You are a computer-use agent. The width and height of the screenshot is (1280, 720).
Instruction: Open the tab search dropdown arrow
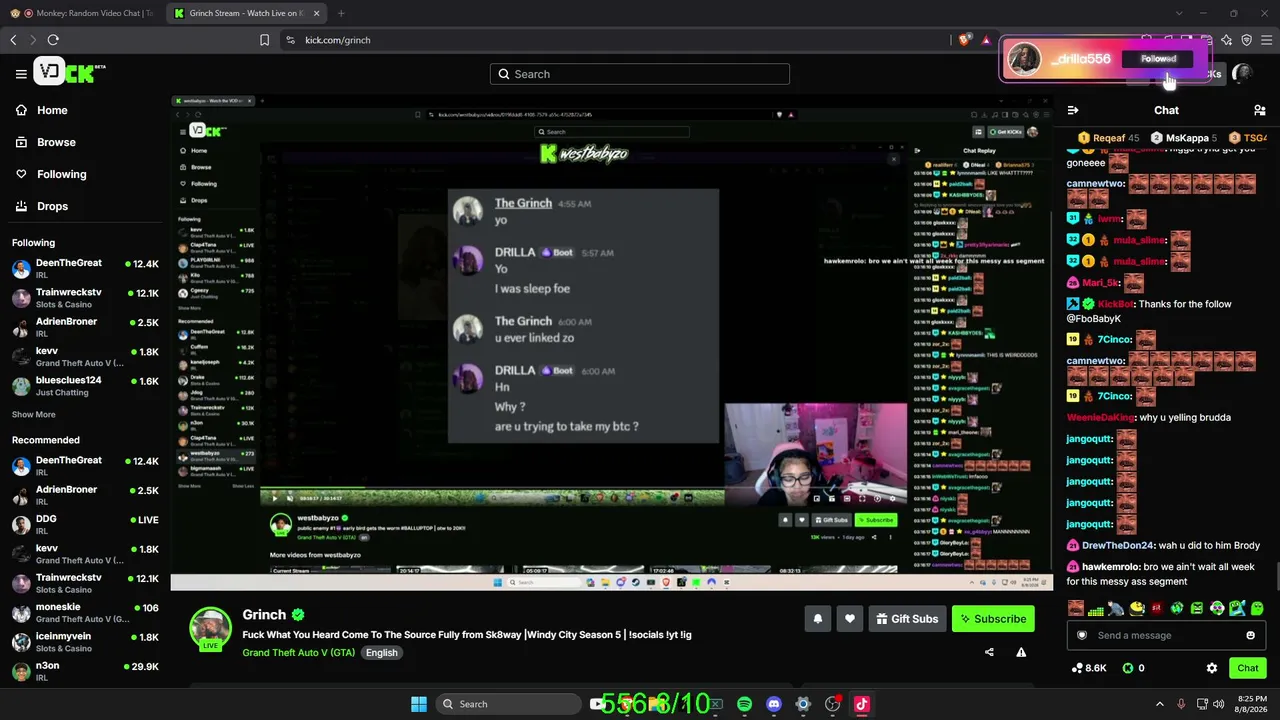[1179, 13]
